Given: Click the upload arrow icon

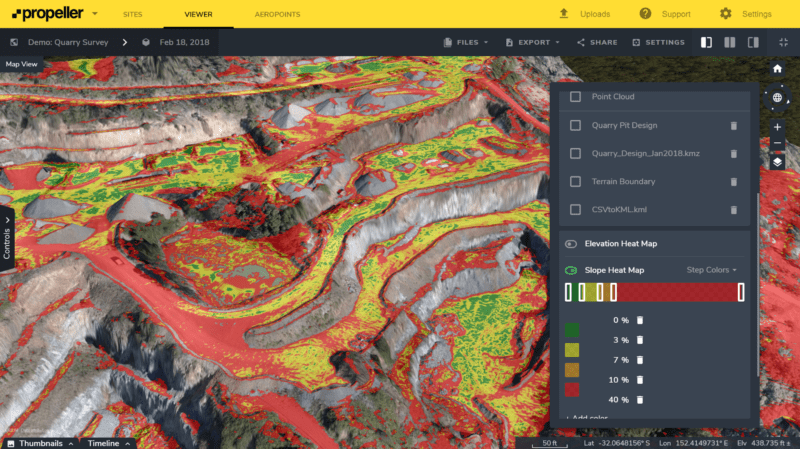Looking at the screenshot, I should (x=564, y=14).
